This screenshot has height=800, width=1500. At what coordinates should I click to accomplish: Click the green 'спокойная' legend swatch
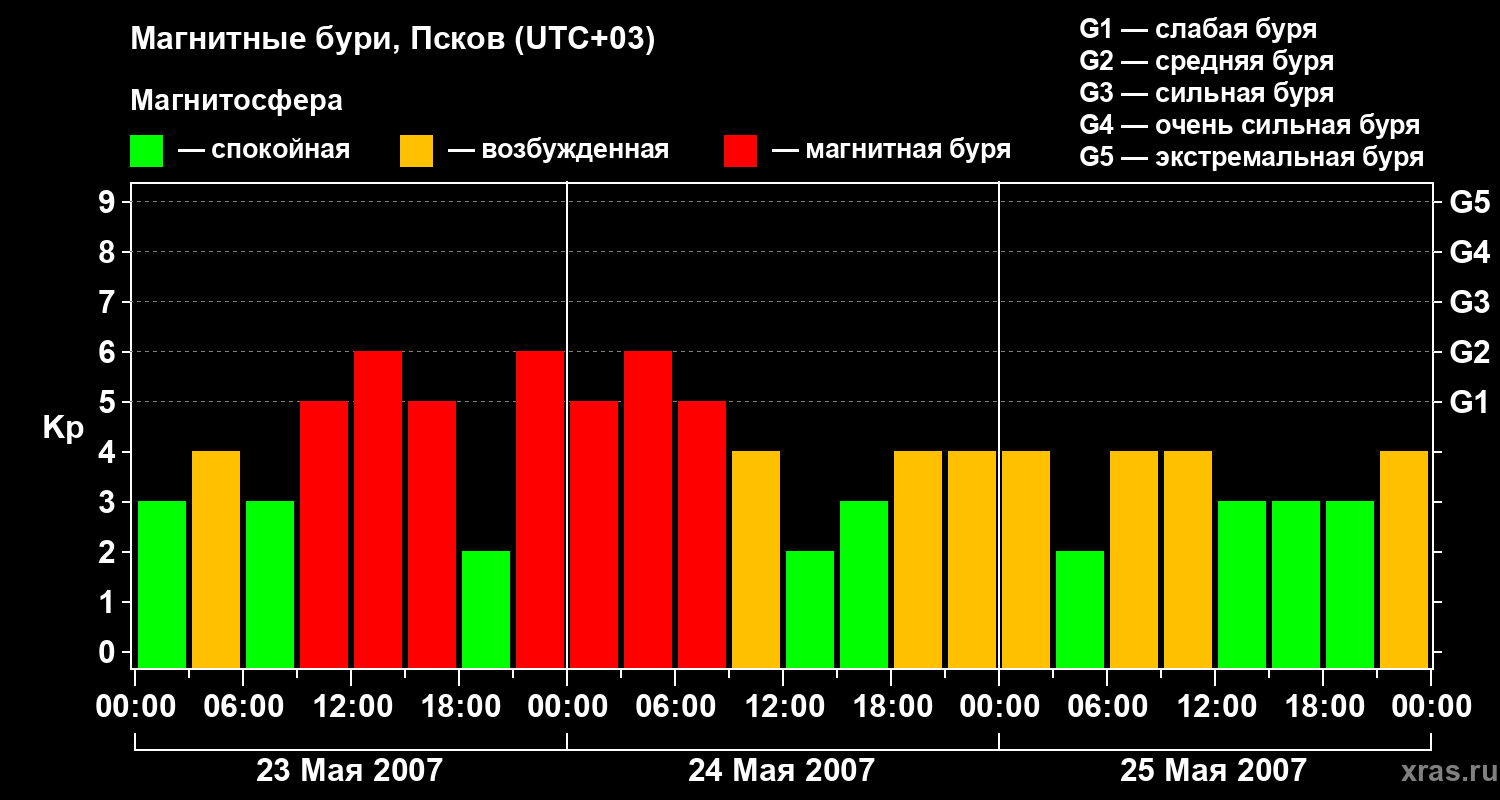pos(146,151)
